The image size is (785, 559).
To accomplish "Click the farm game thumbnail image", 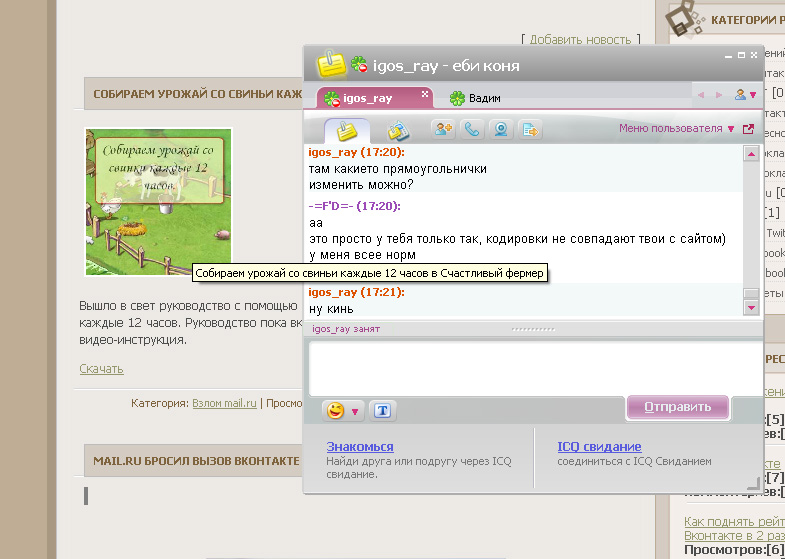I will point(159,202).
